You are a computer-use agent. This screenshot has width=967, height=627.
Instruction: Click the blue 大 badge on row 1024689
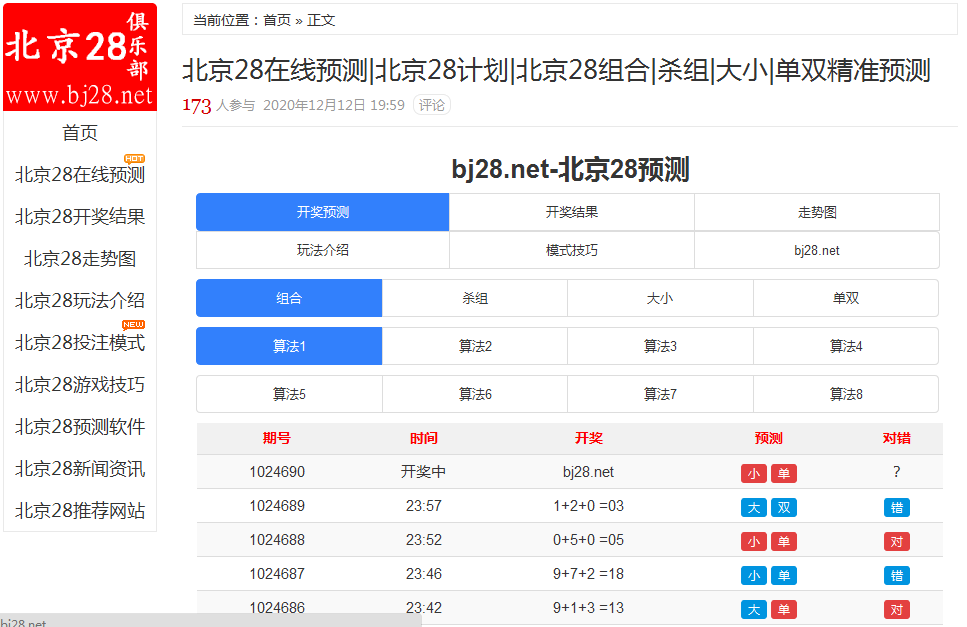pyautogui.click(x=754, y=507)
